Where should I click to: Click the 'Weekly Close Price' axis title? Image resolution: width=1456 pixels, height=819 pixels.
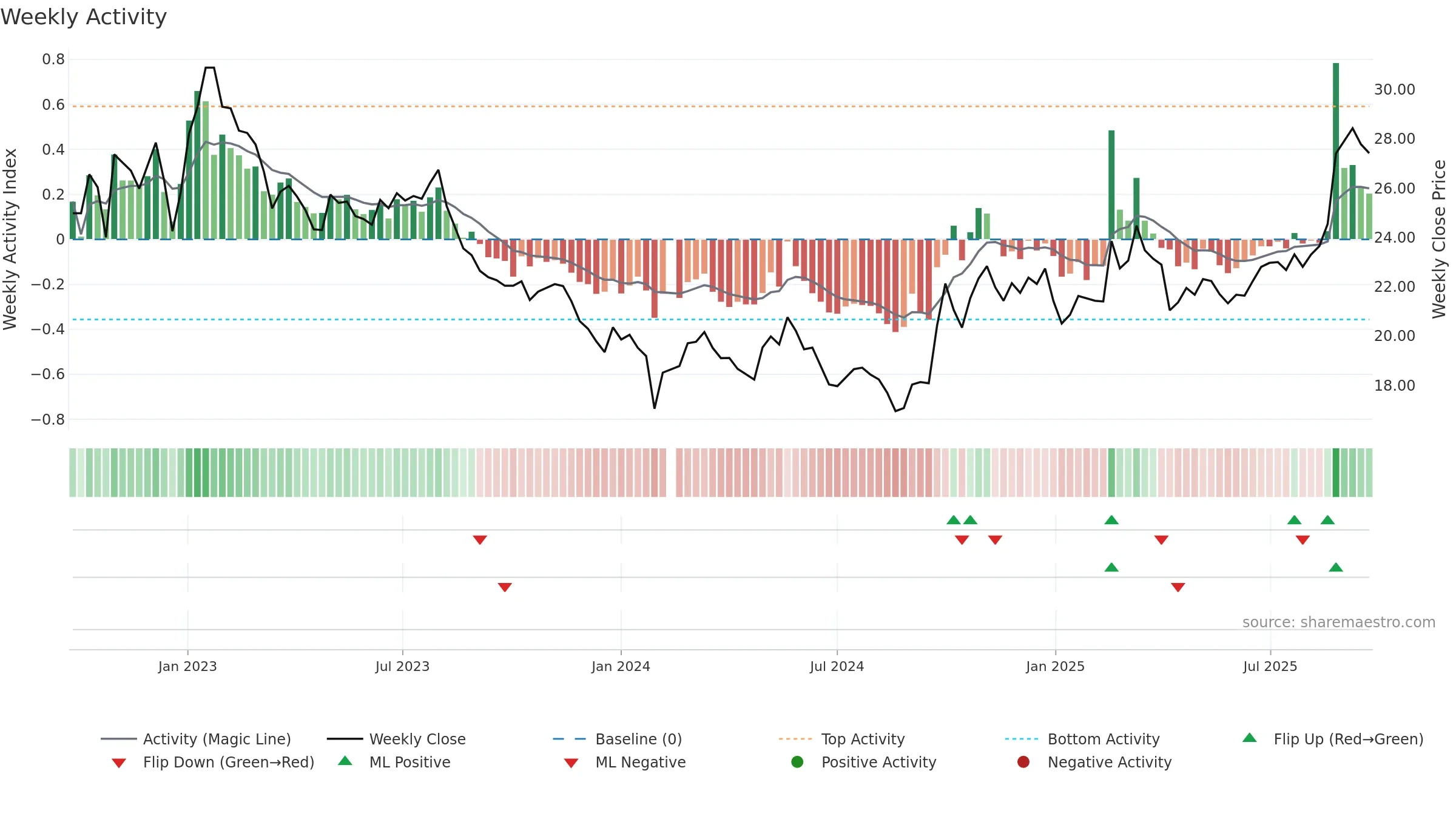[1439, 239]
